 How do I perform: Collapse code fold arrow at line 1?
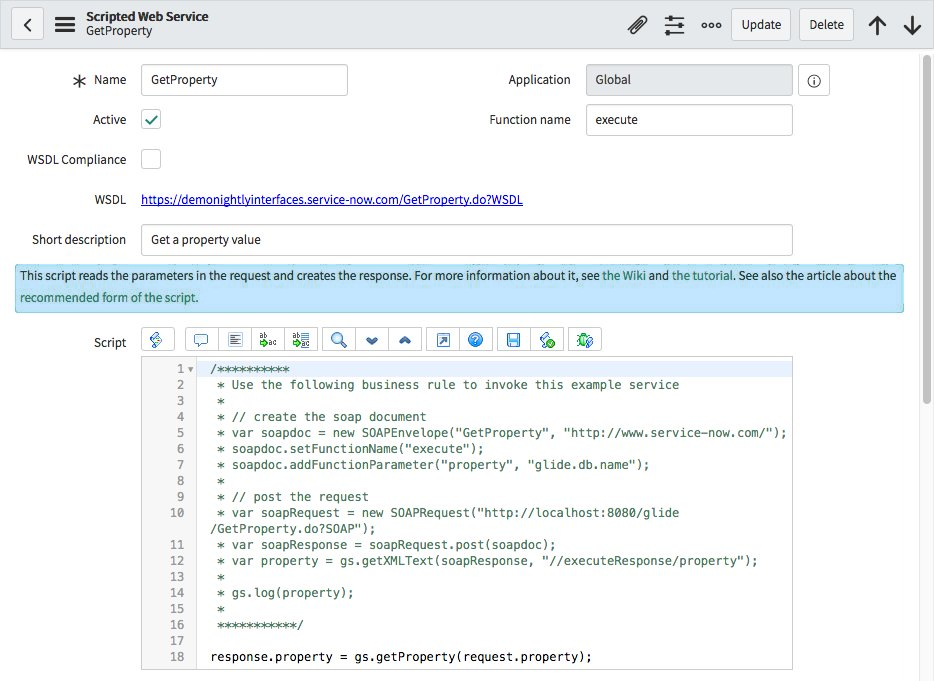pyautogui.click(x=191, y=369)
